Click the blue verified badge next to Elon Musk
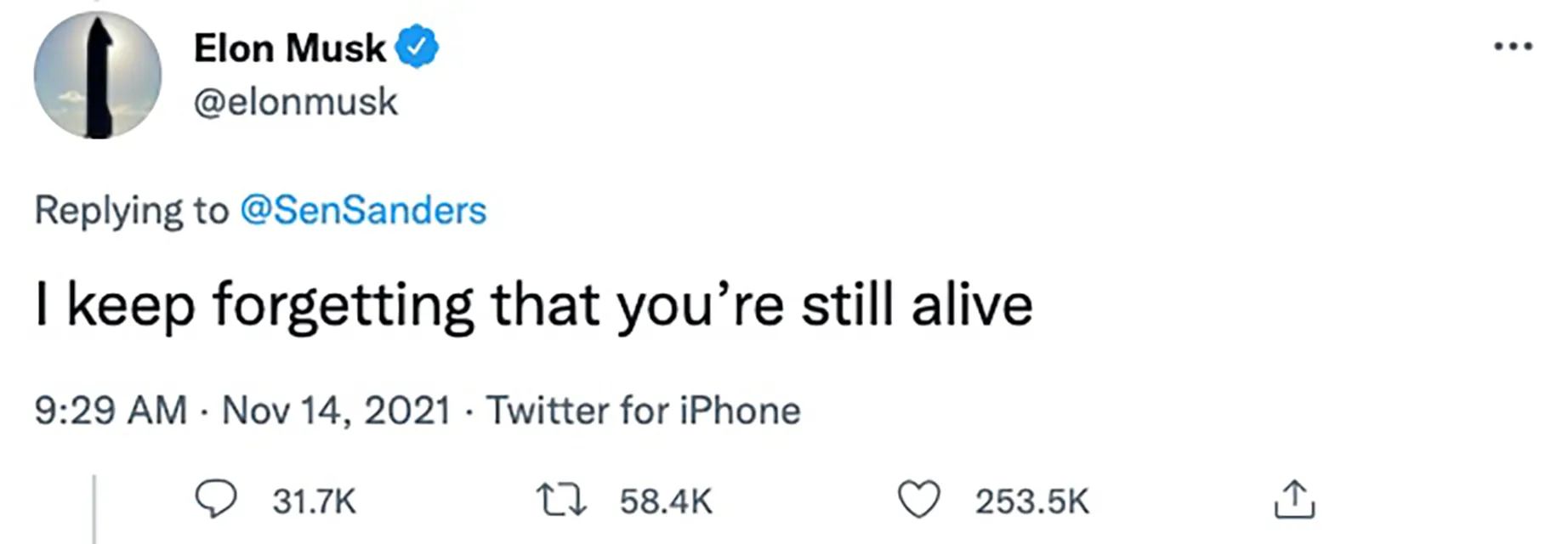The image size is (1568, 544). [x=418, y=47]
